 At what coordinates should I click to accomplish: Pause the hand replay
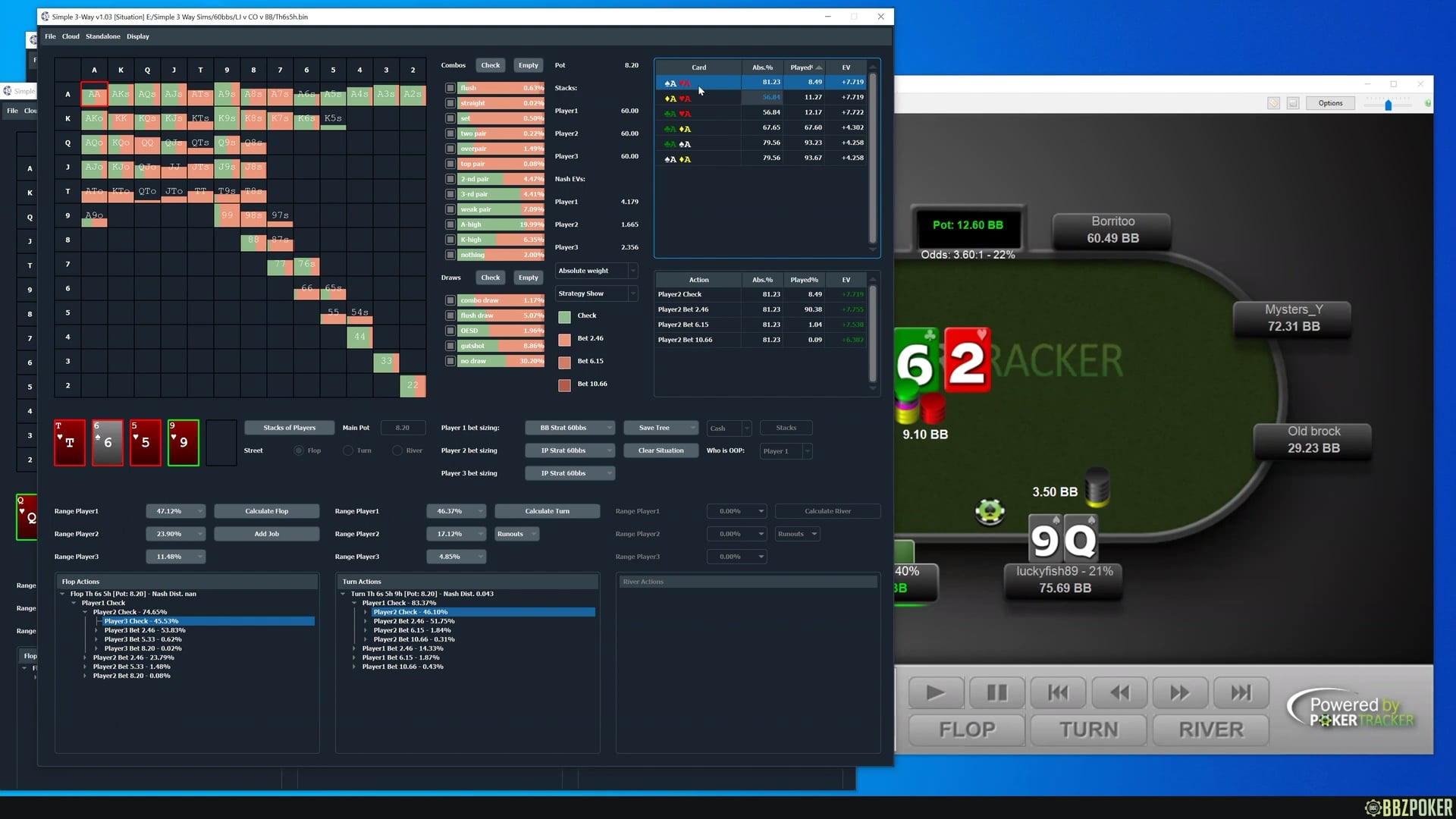pos(996,692)
